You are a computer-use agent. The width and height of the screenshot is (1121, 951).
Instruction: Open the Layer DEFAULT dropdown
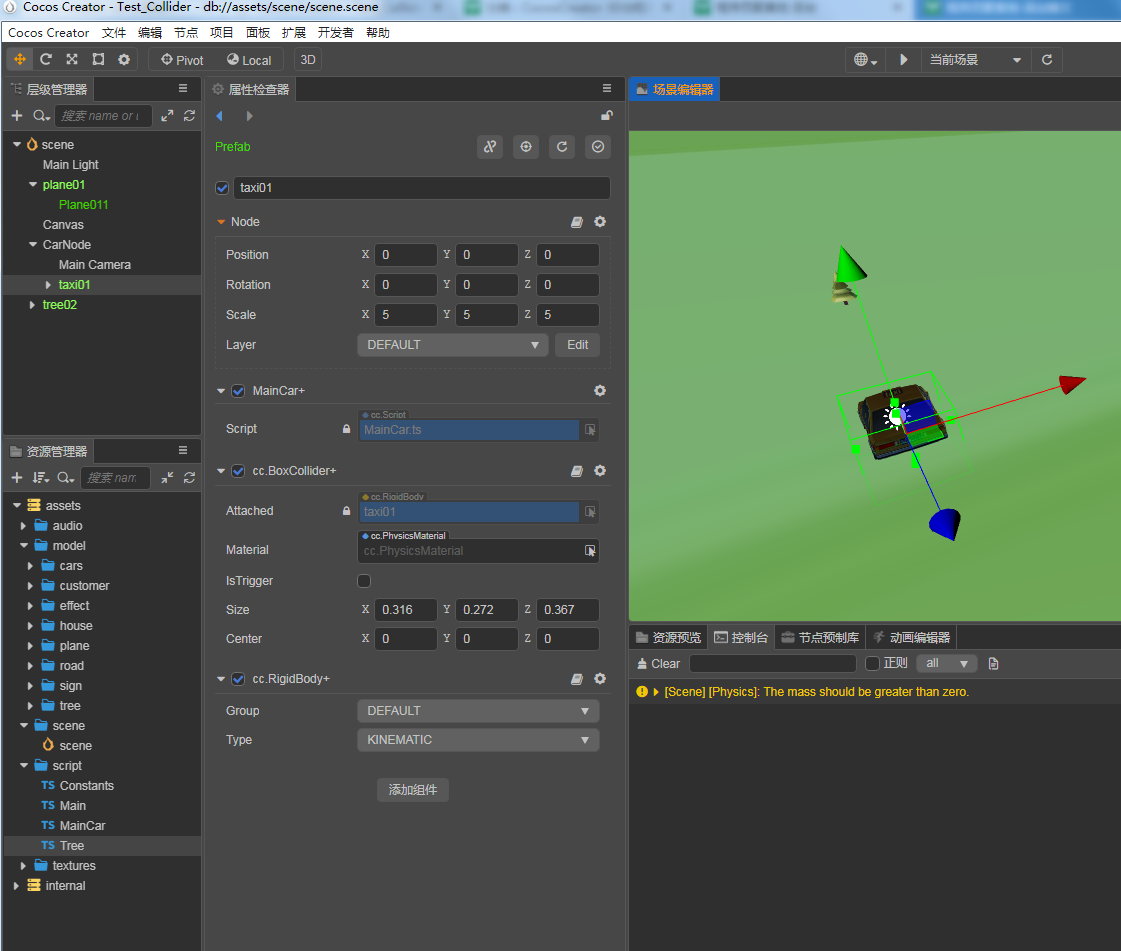(452, 345)
